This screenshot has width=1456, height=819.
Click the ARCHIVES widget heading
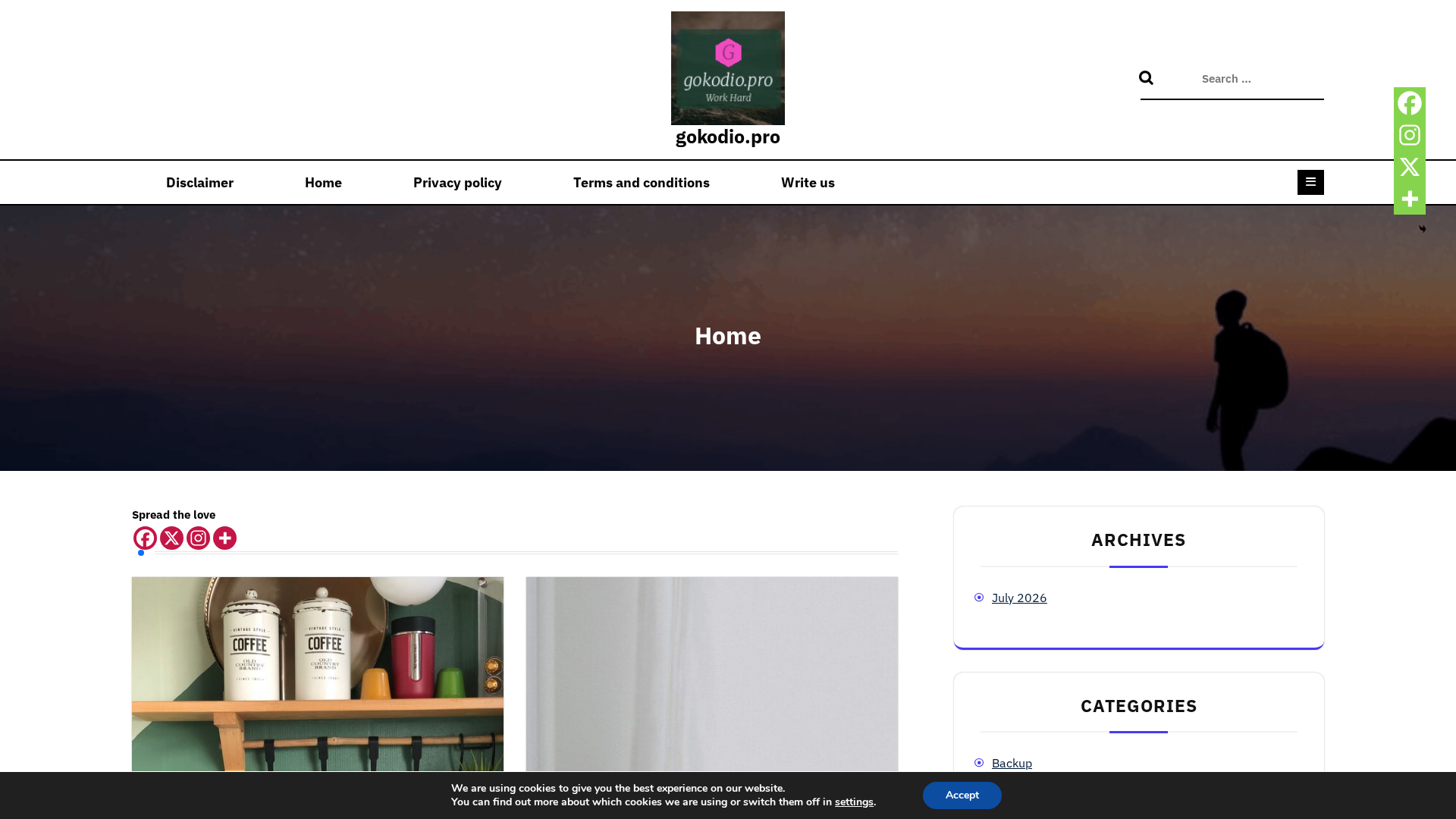1138,540
